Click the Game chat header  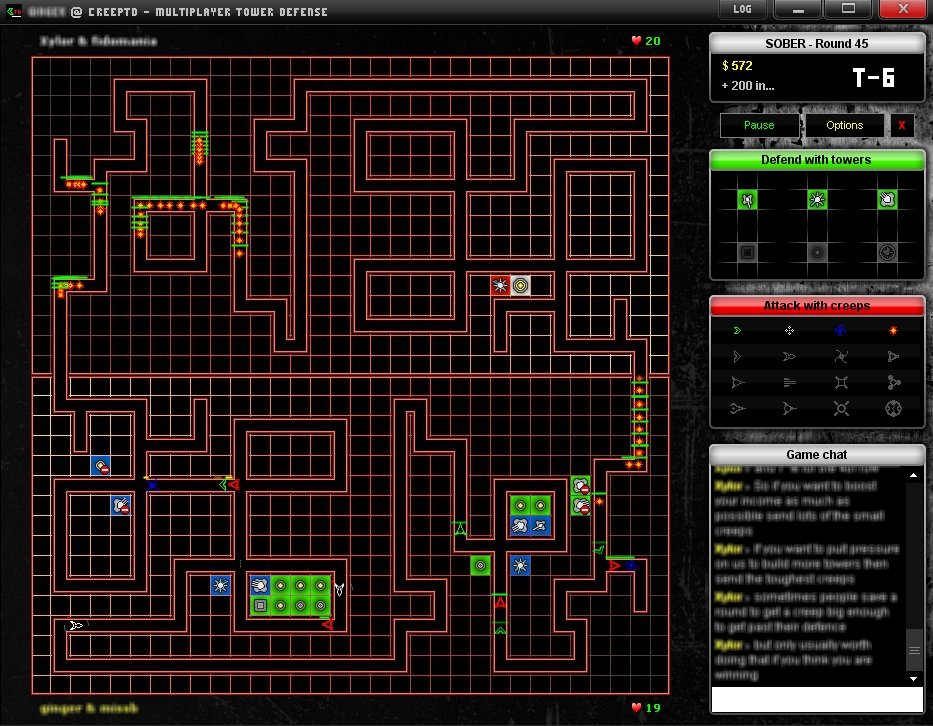pyautogui.click(x=816, y=455)
